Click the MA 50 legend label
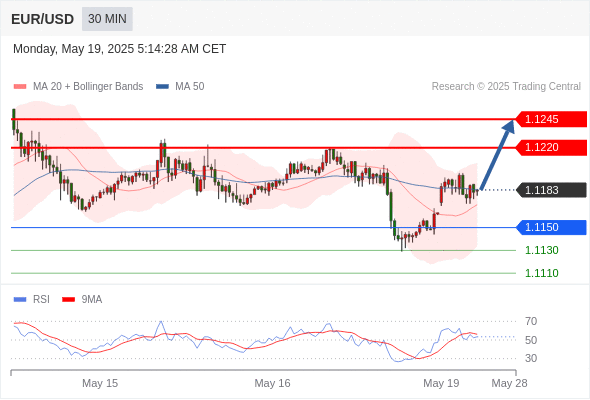This screenshot has width=590, height=400. click(x=190, y=87)
